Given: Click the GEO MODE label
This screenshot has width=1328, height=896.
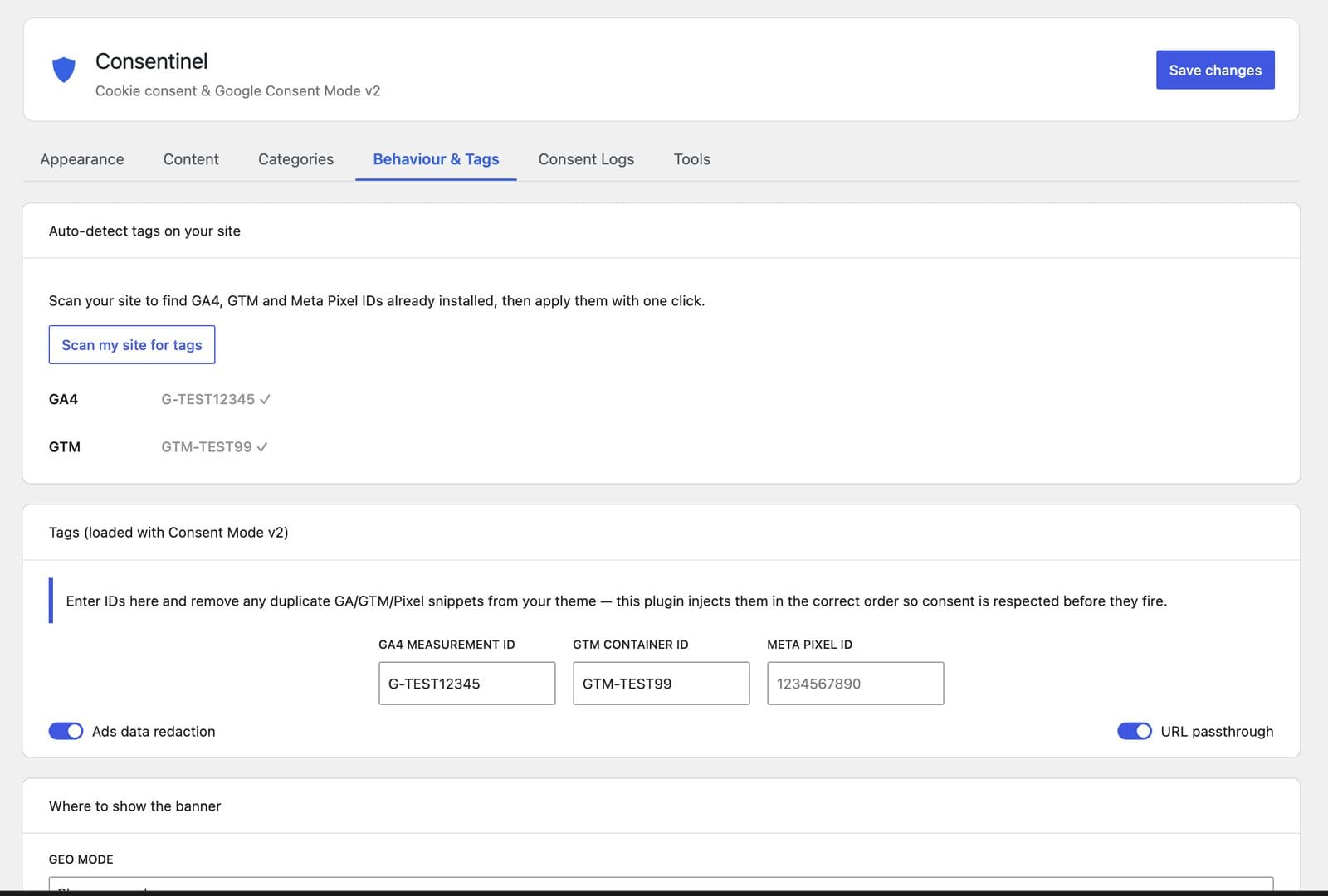Looking at the screenshot, I should pos(81,859).
